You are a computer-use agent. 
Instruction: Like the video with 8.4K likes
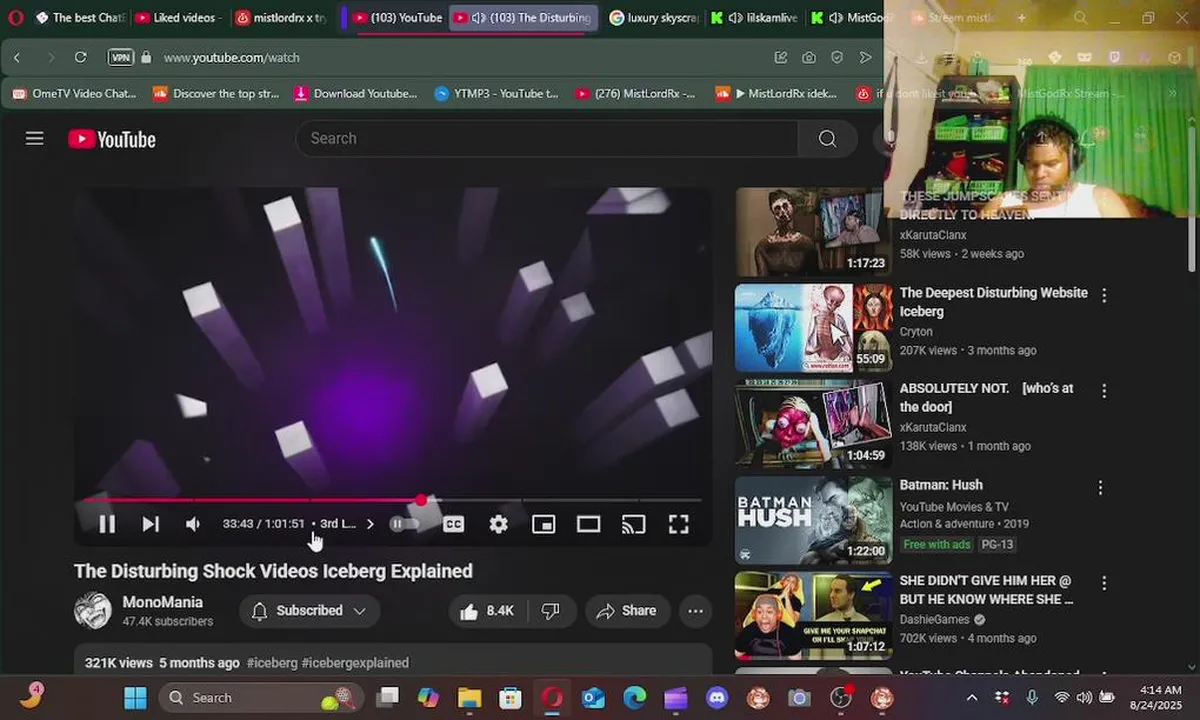(x=488, y=611)
